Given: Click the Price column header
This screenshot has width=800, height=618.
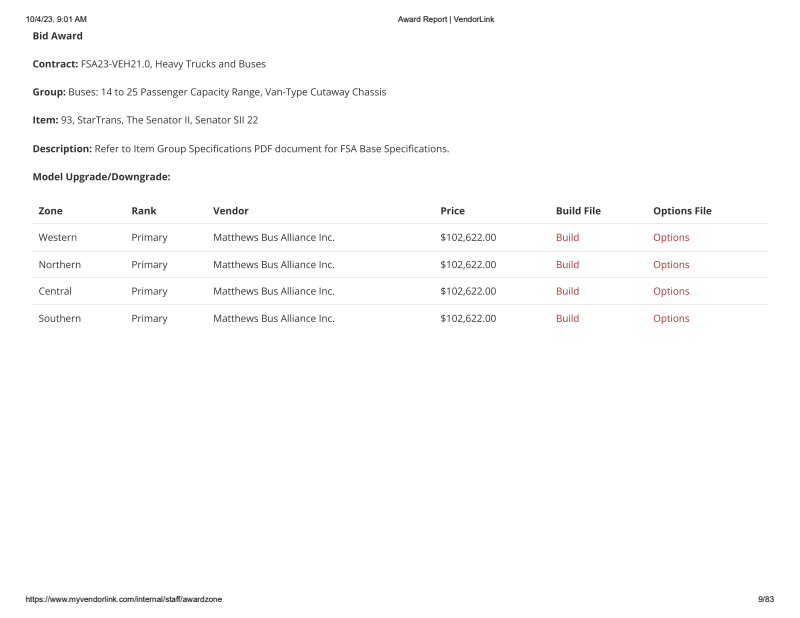Looking at the screenshot, I should (x=452, y=211).
